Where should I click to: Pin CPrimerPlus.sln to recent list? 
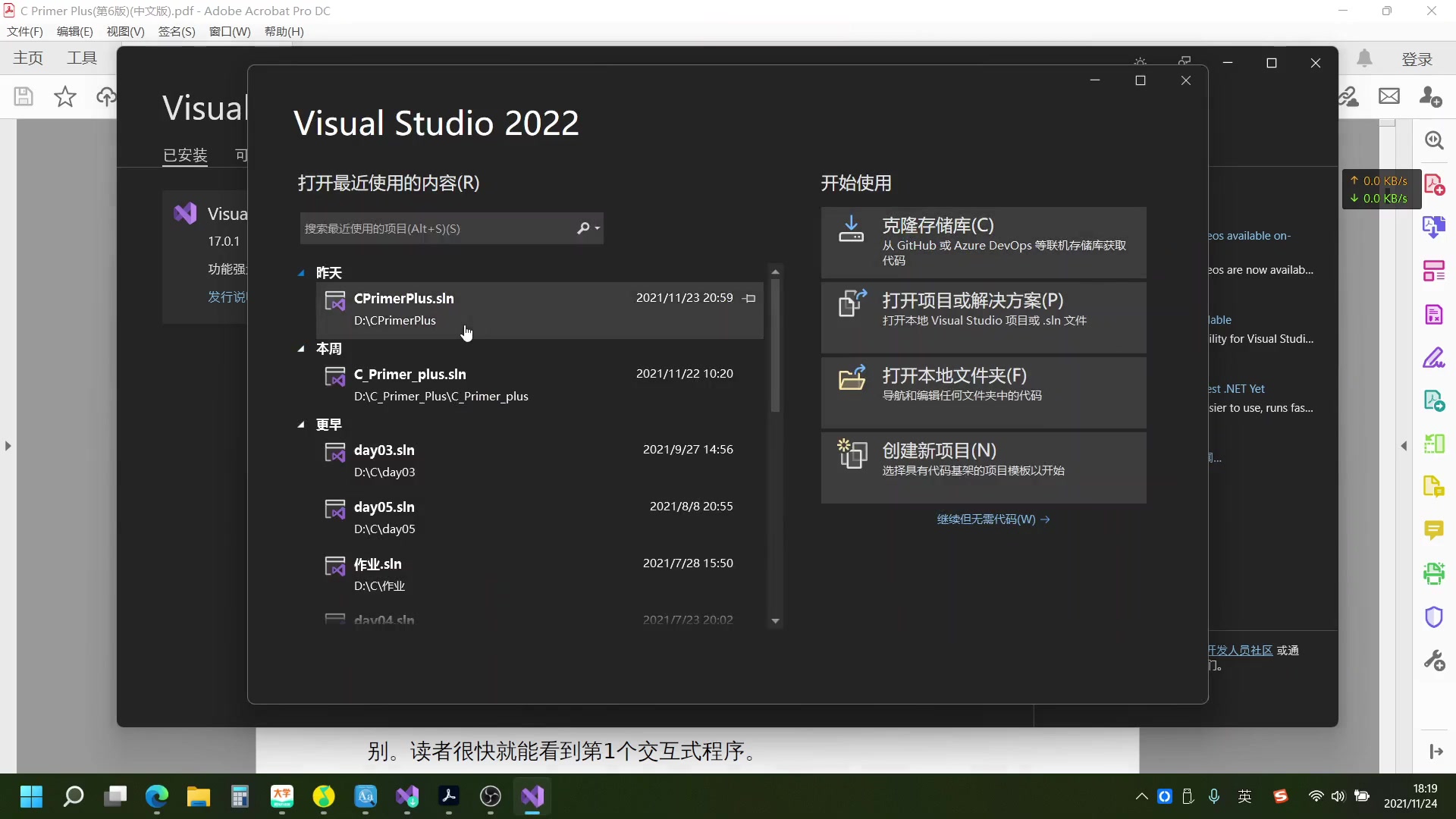pyautogui.click(x=749, y=299)
